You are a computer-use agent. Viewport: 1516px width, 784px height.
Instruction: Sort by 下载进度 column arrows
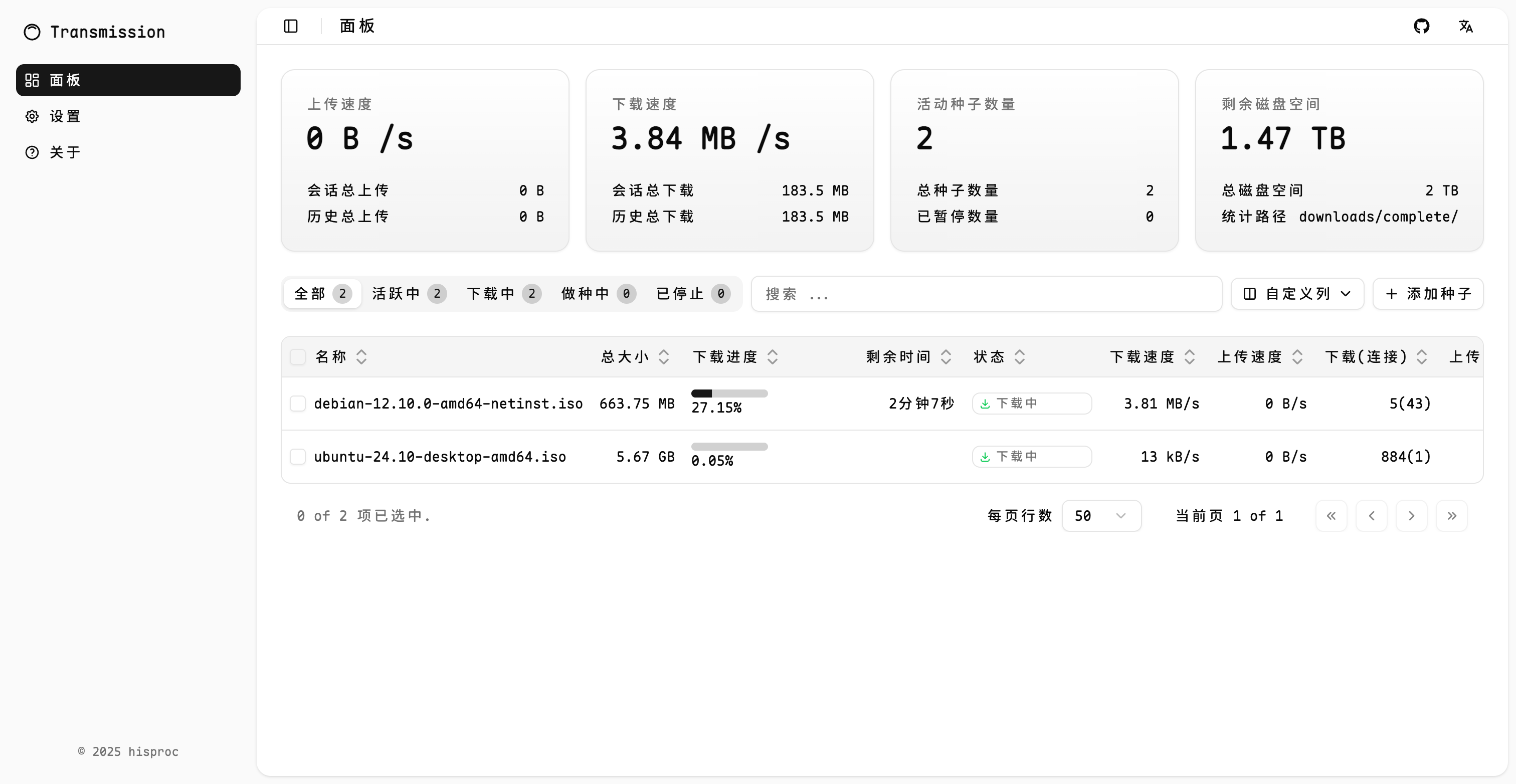772,357
